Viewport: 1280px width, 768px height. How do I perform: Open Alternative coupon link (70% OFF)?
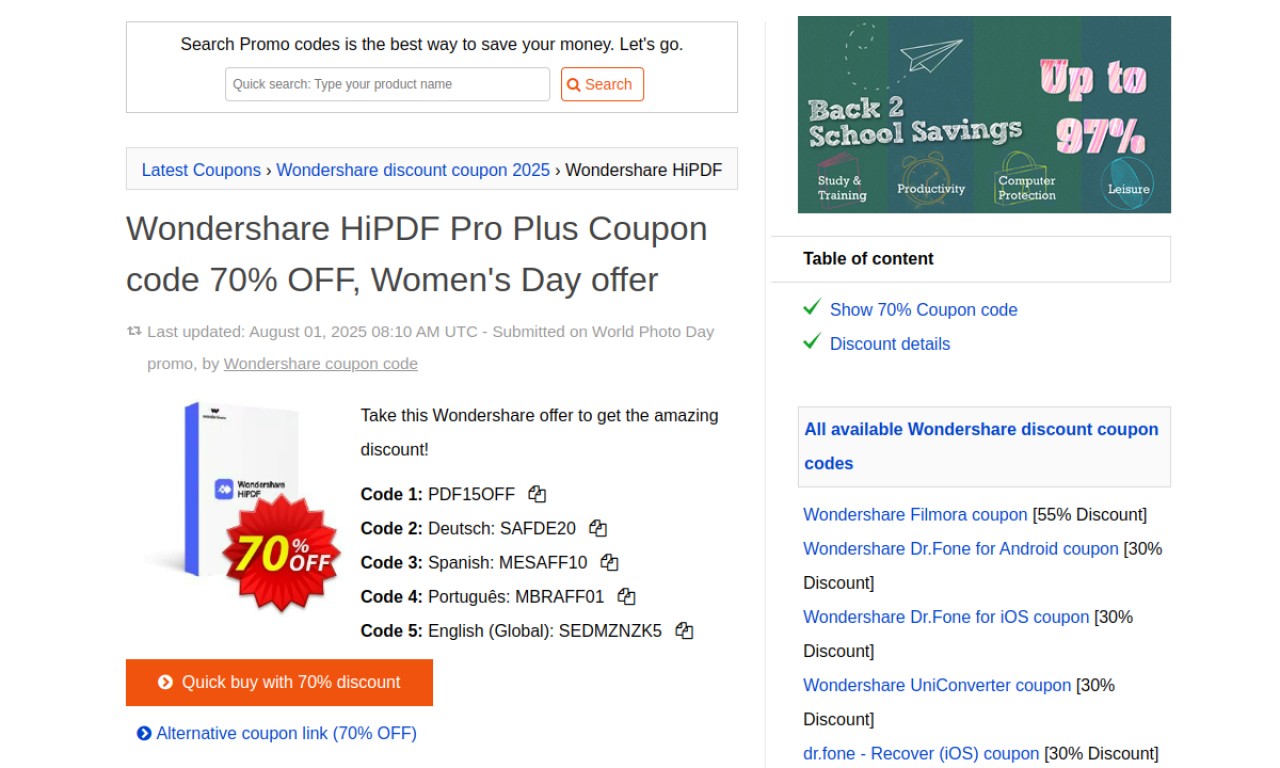pyautogui.click(x=277, y=733)
